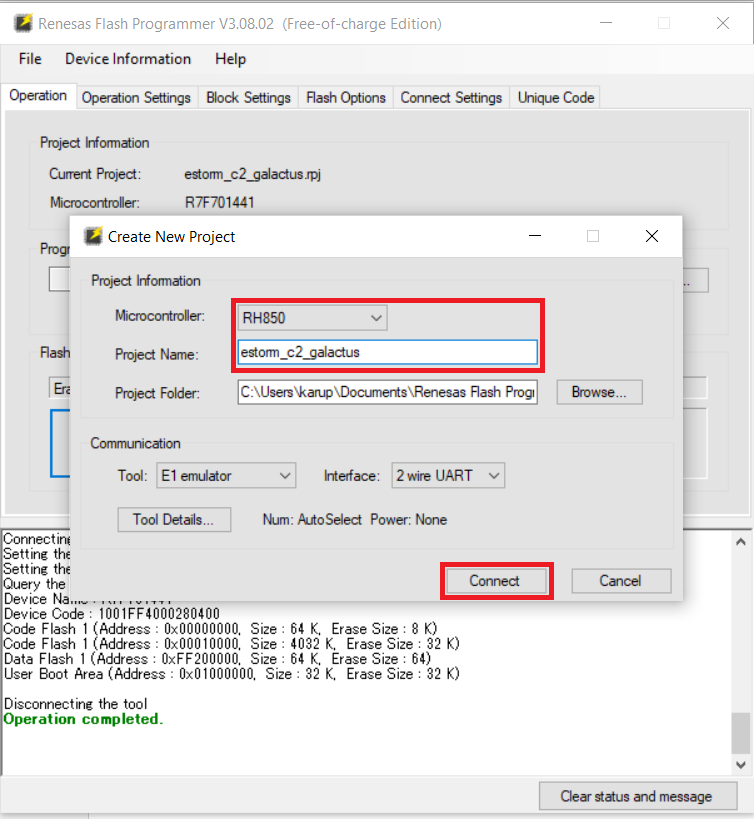Click the 'Num: AutoSelect Power: None' text
Image resolution: width=754 pixels, height=819 pixels.
click(355, 520)
